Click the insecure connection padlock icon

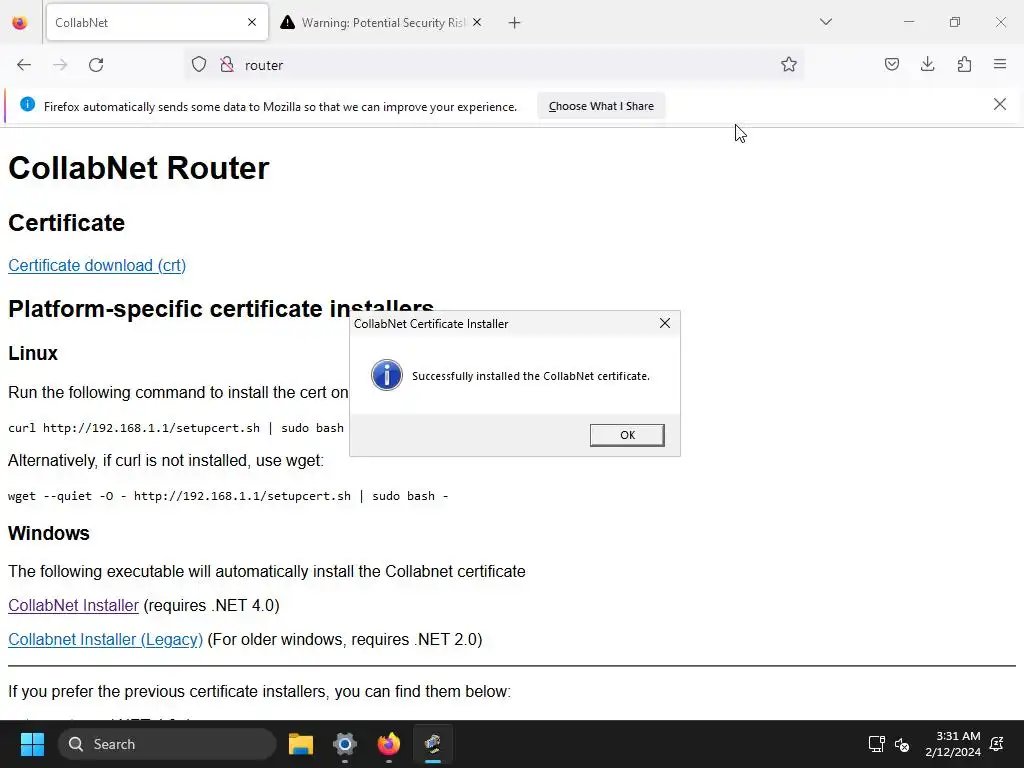(227, 64)
